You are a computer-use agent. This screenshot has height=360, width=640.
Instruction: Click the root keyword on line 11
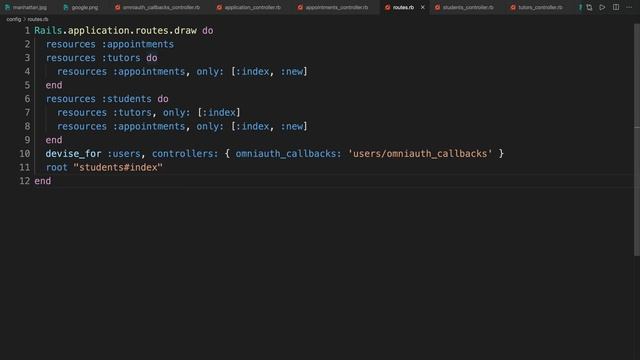(56, 167)
